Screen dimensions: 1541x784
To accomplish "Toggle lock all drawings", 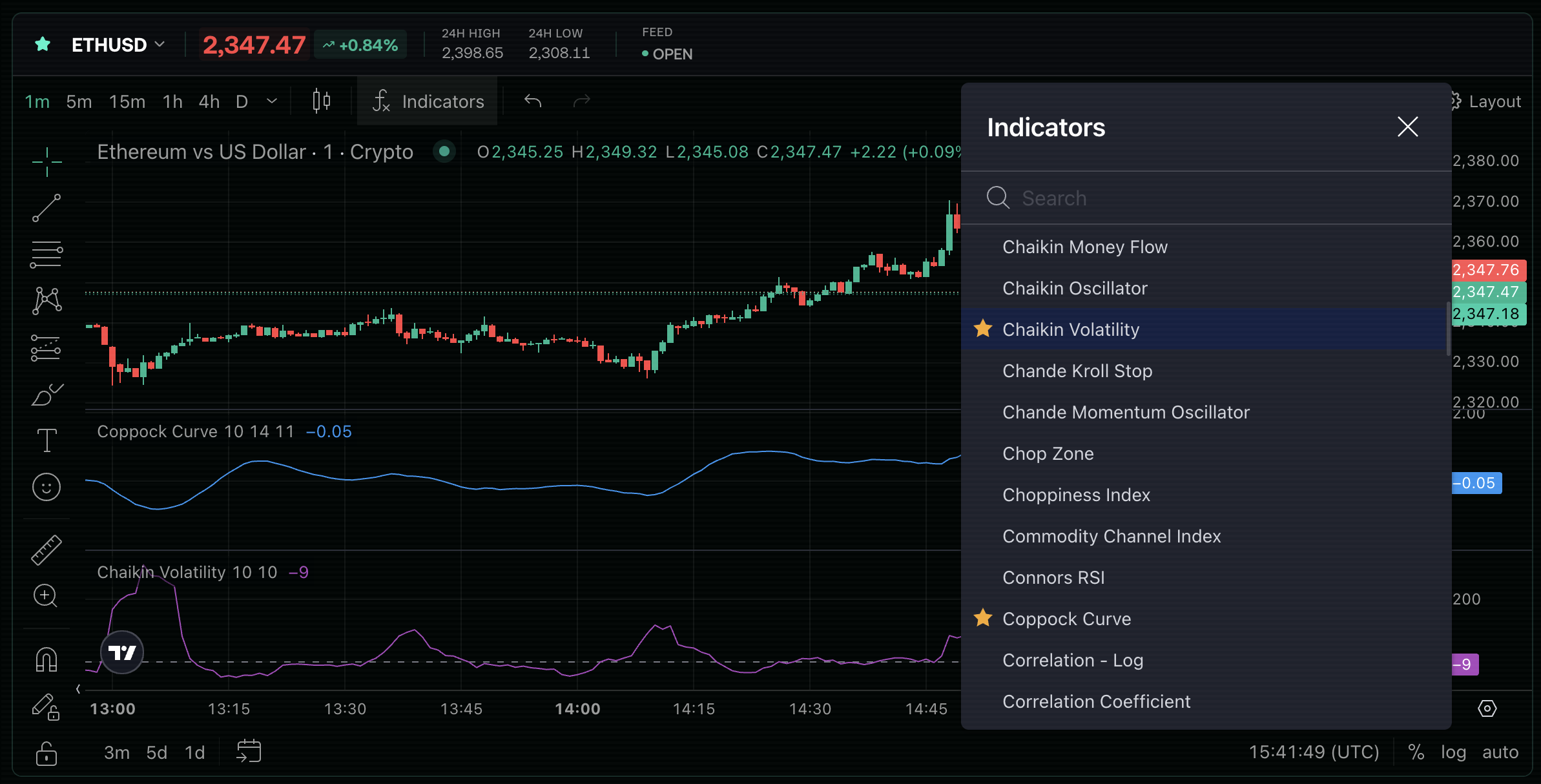I will coord(47,753).
